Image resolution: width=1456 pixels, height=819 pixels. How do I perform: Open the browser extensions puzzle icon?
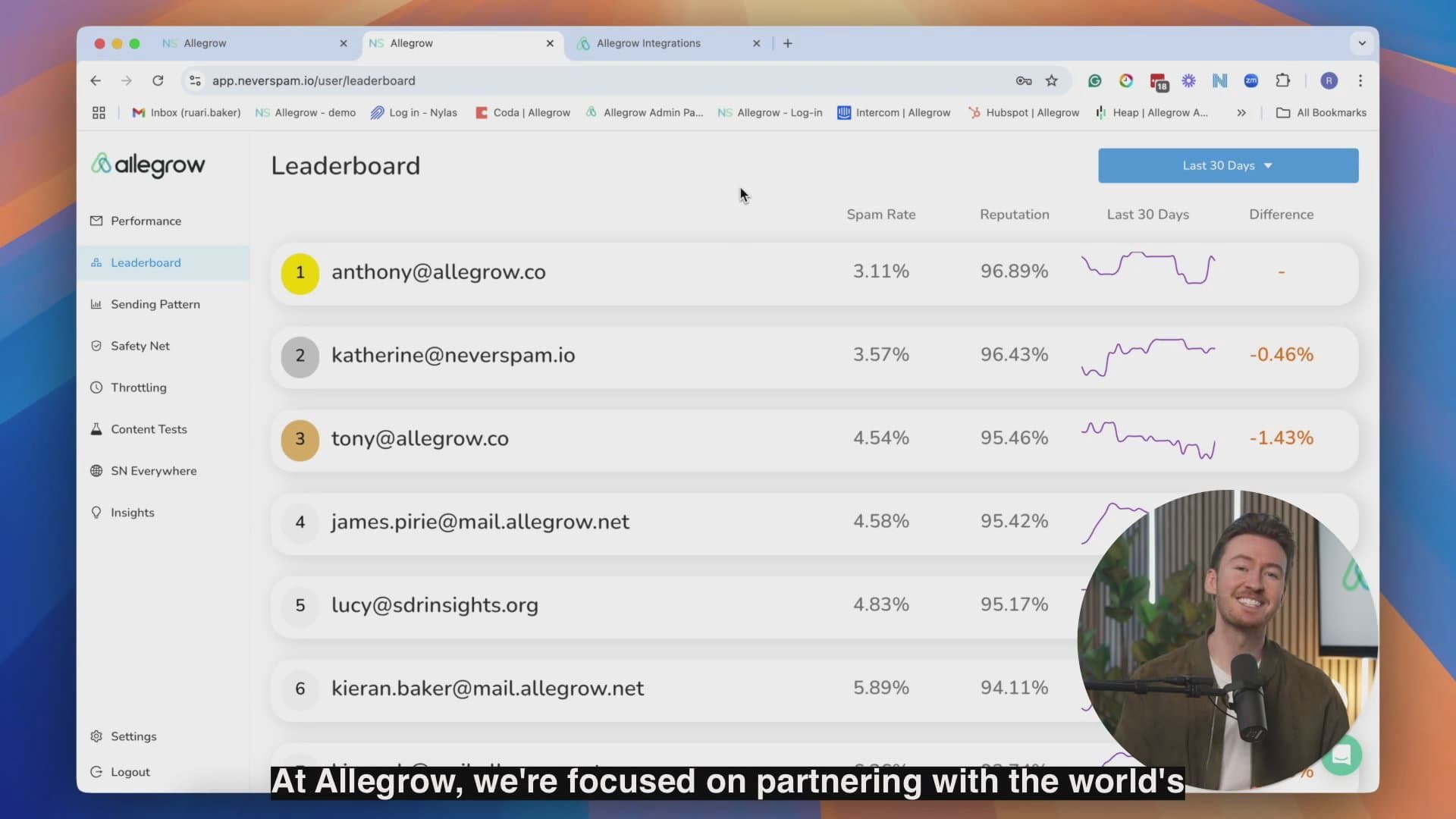click(x=1282, y=80)
